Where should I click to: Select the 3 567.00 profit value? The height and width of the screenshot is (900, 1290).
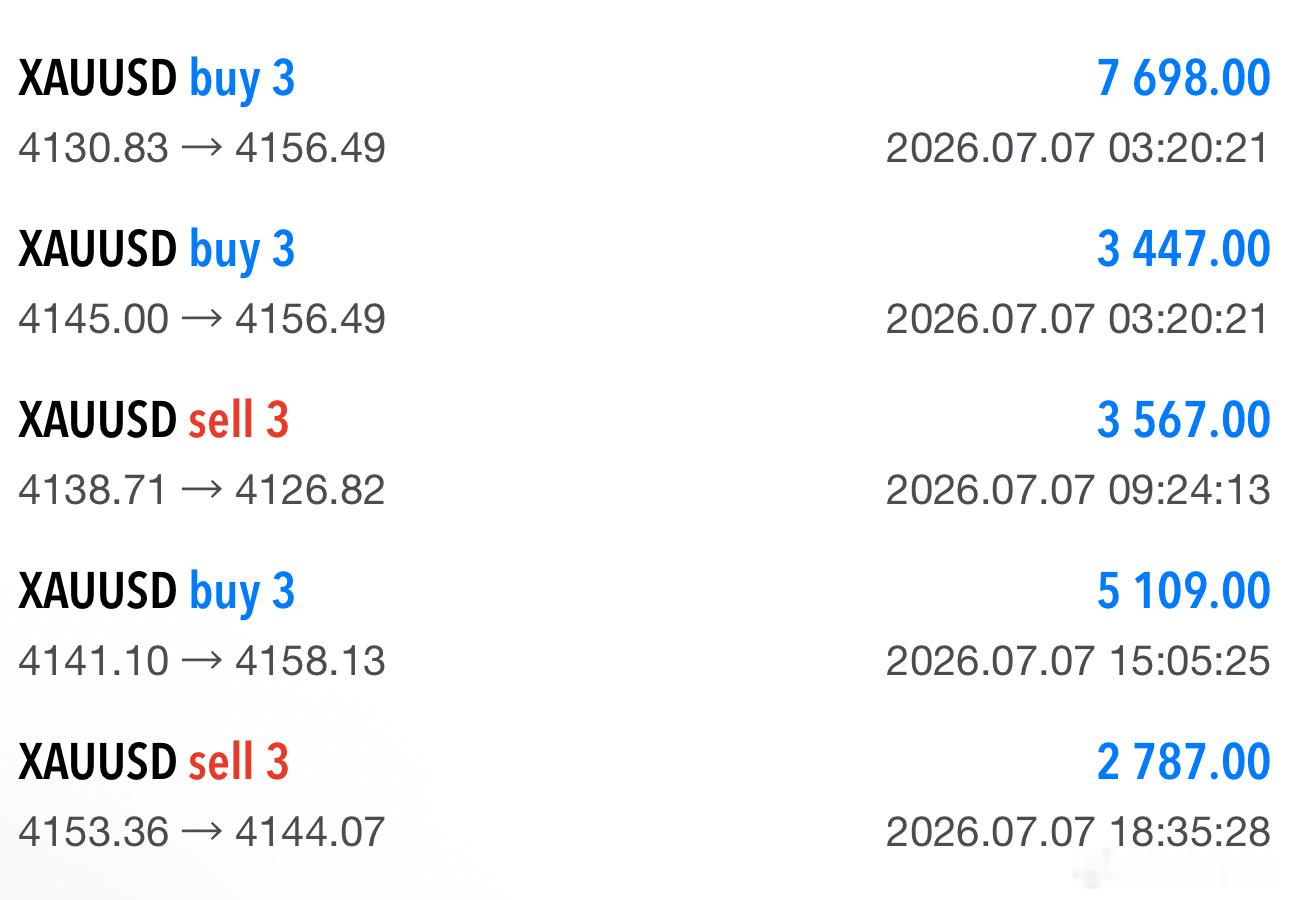(1183, 421)
